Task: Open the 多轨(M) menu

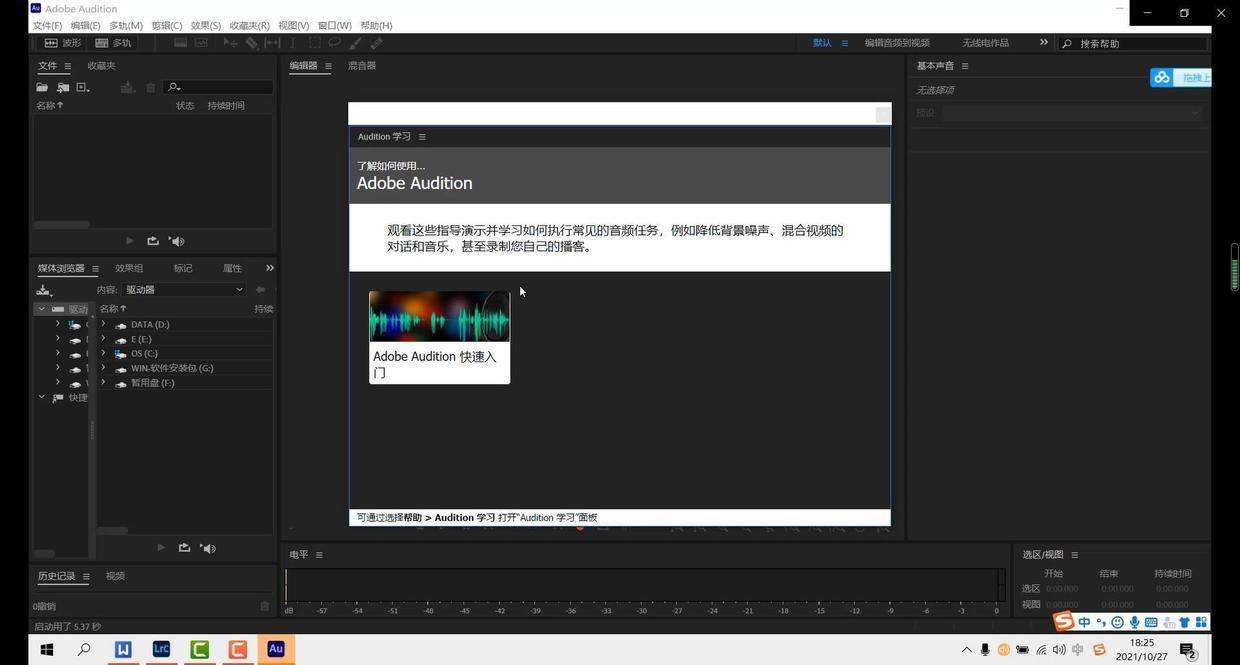Action: point(126,25)
